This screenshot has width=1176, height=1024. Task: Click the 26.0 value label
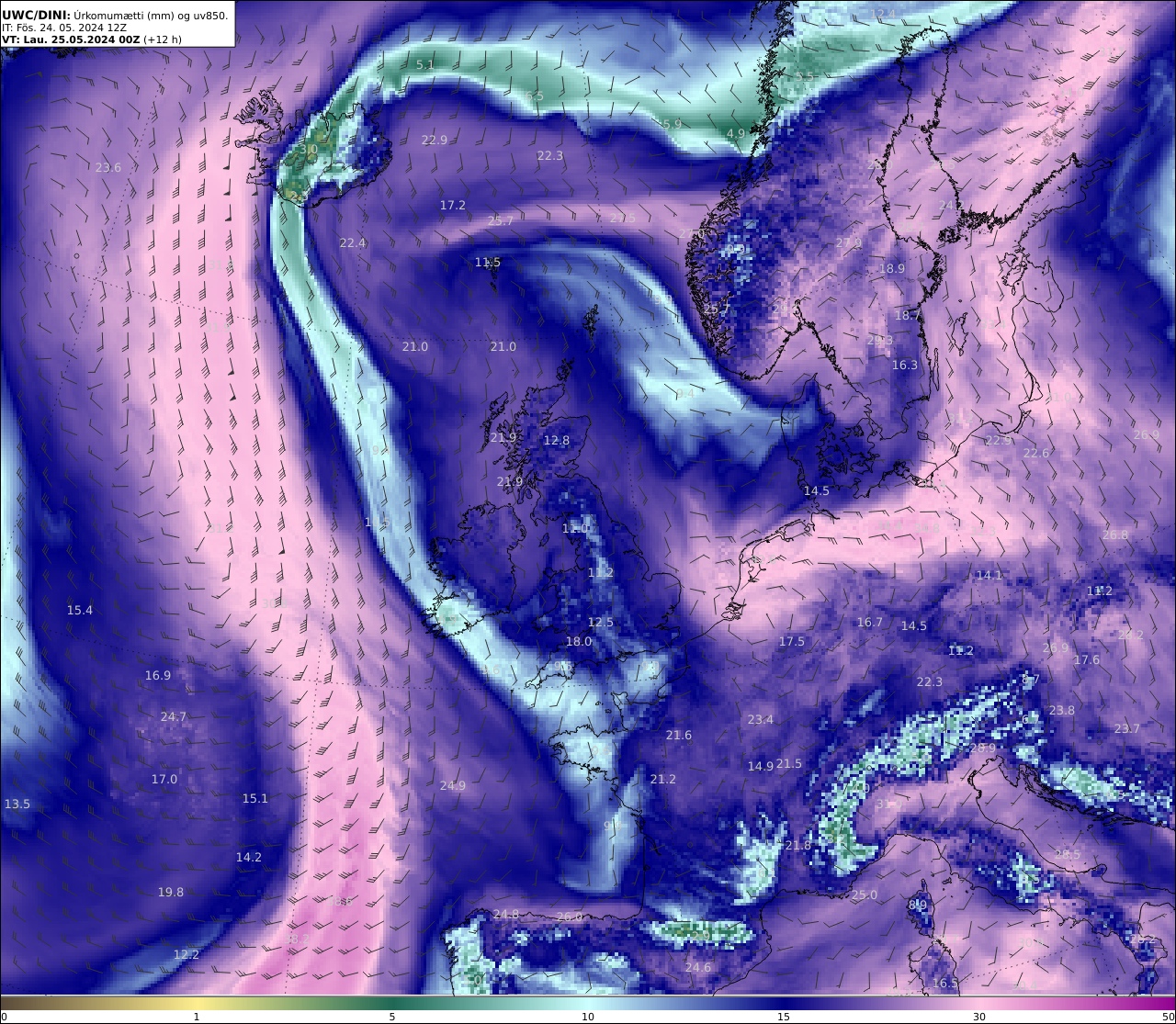[570, 916]
